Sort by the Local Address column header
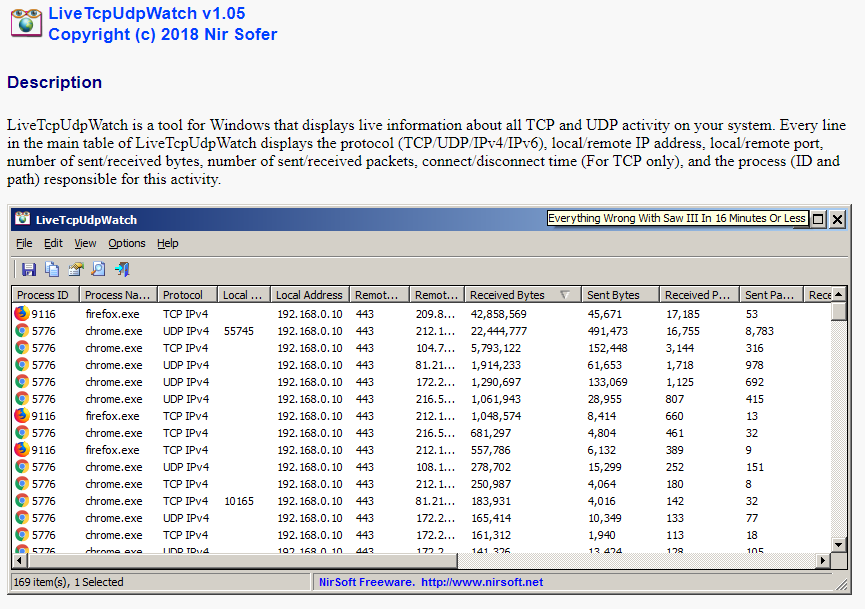This screenshot has width=865, height=609. click(309, 295)
